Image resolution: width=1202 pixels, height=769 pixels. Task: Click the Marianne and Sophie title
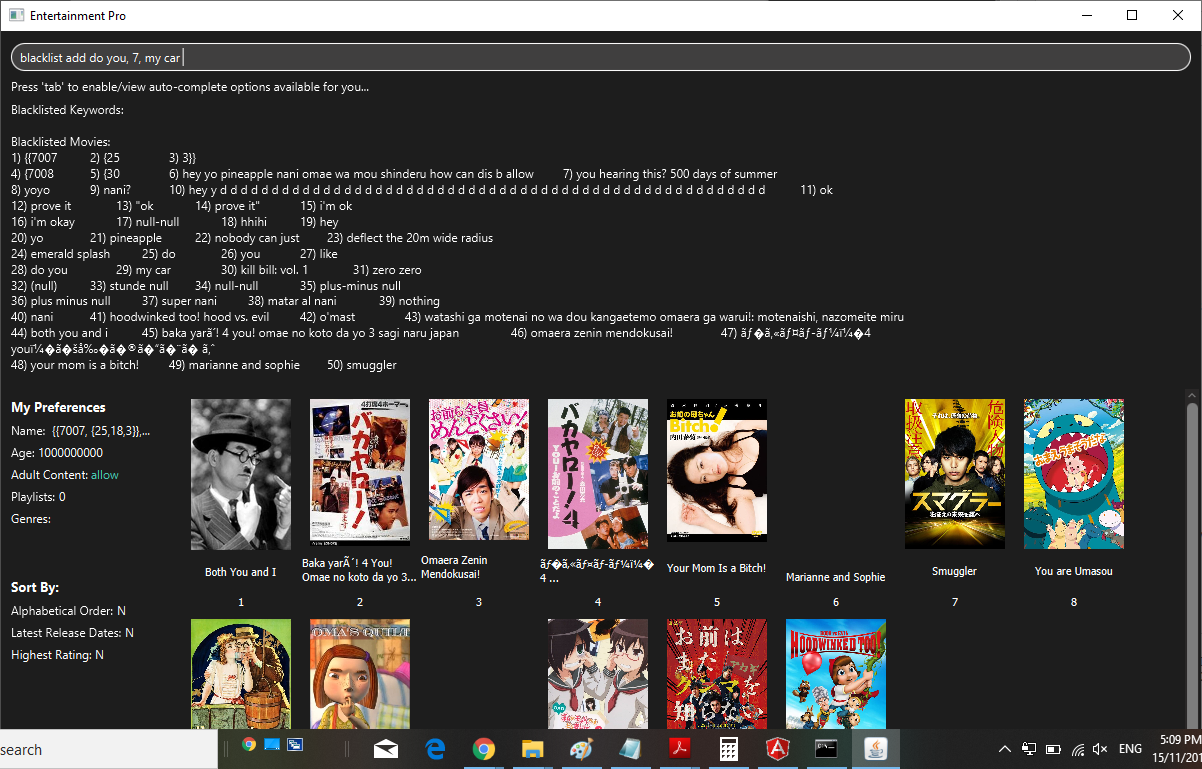[836, 577]
